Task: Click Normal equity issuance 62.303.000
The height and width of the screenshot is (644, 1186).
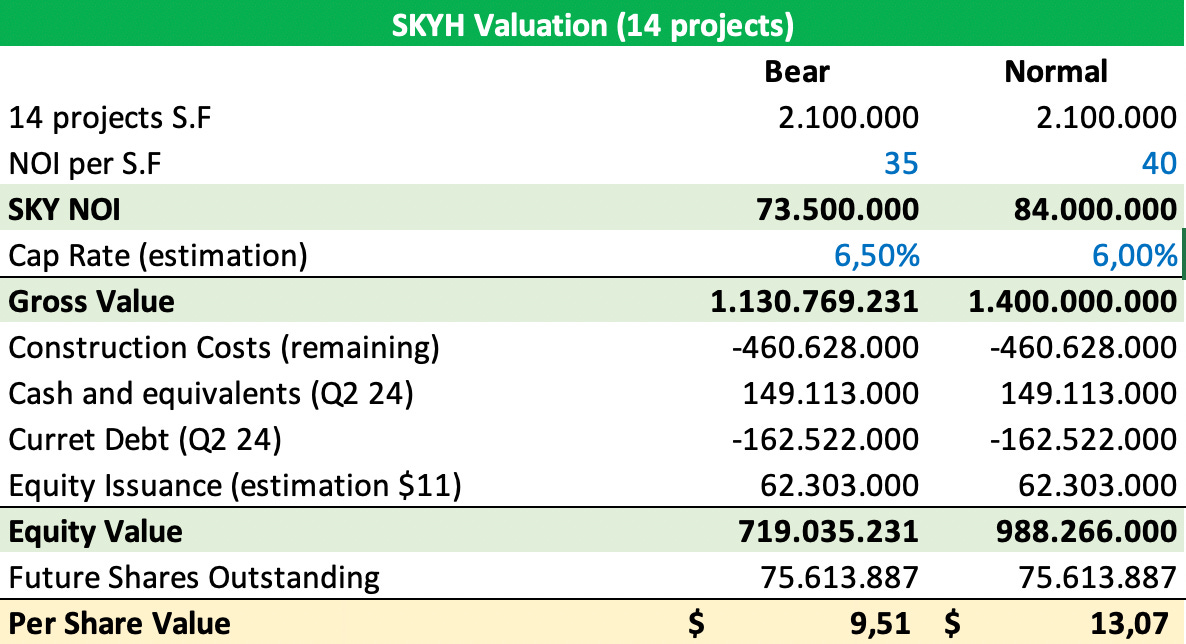Action: [x=1098, y=486]
